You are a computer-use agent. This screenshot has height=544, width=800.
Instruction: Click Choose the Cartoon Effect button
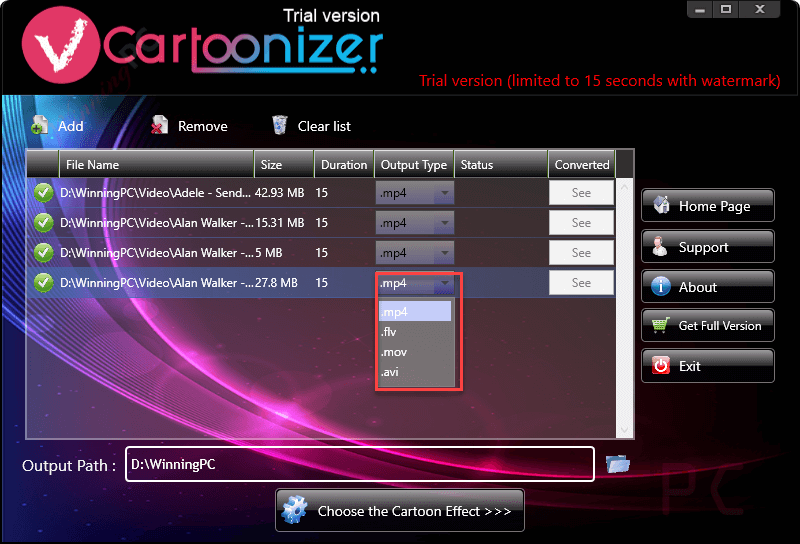400,510
